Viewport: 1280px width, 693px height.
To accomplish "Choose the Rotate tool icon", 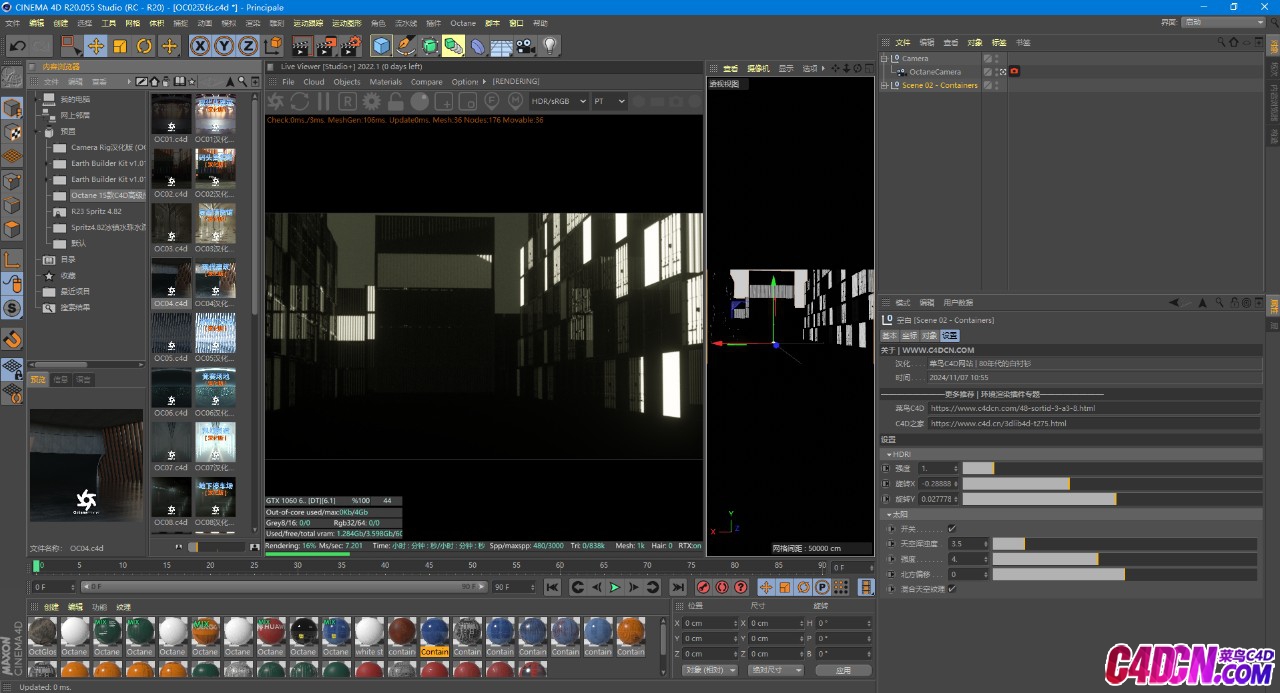I will [144, 46].
